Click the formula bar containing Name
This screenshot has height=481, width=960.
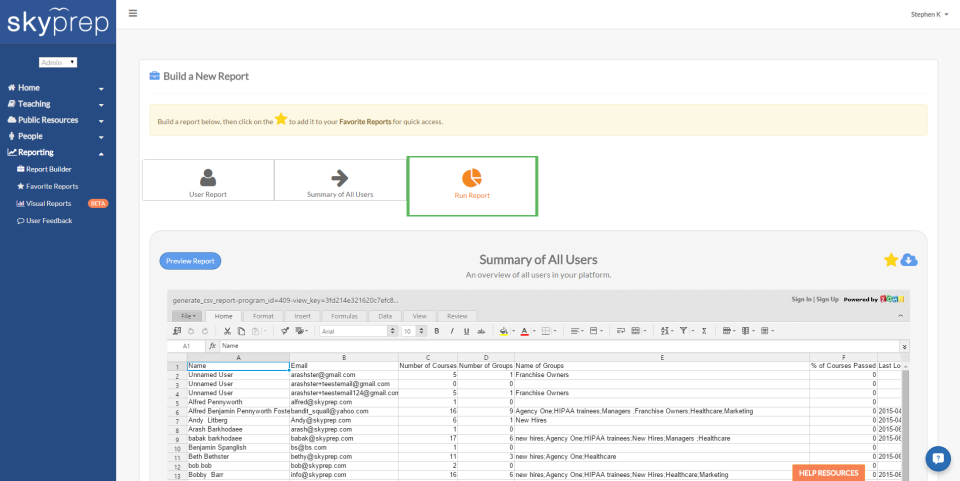click(x=560, y=346)
